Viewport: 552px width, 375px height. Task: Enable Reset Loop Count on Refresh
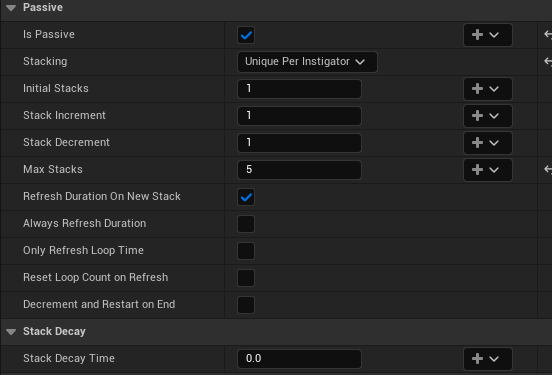246,278
